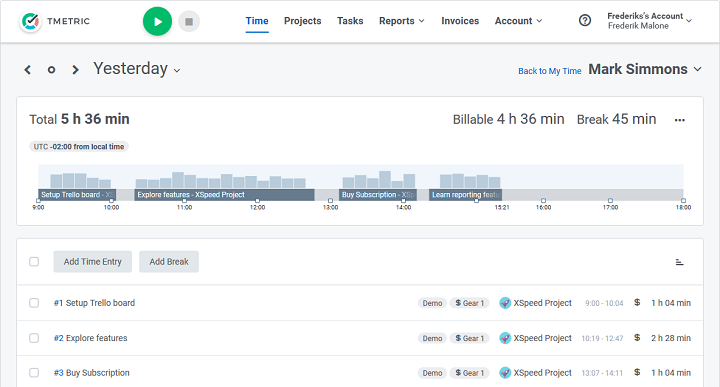The width and height of the screenshot is (720, 387).
Task: Open task link #3
Action: (x=58, y=373)
